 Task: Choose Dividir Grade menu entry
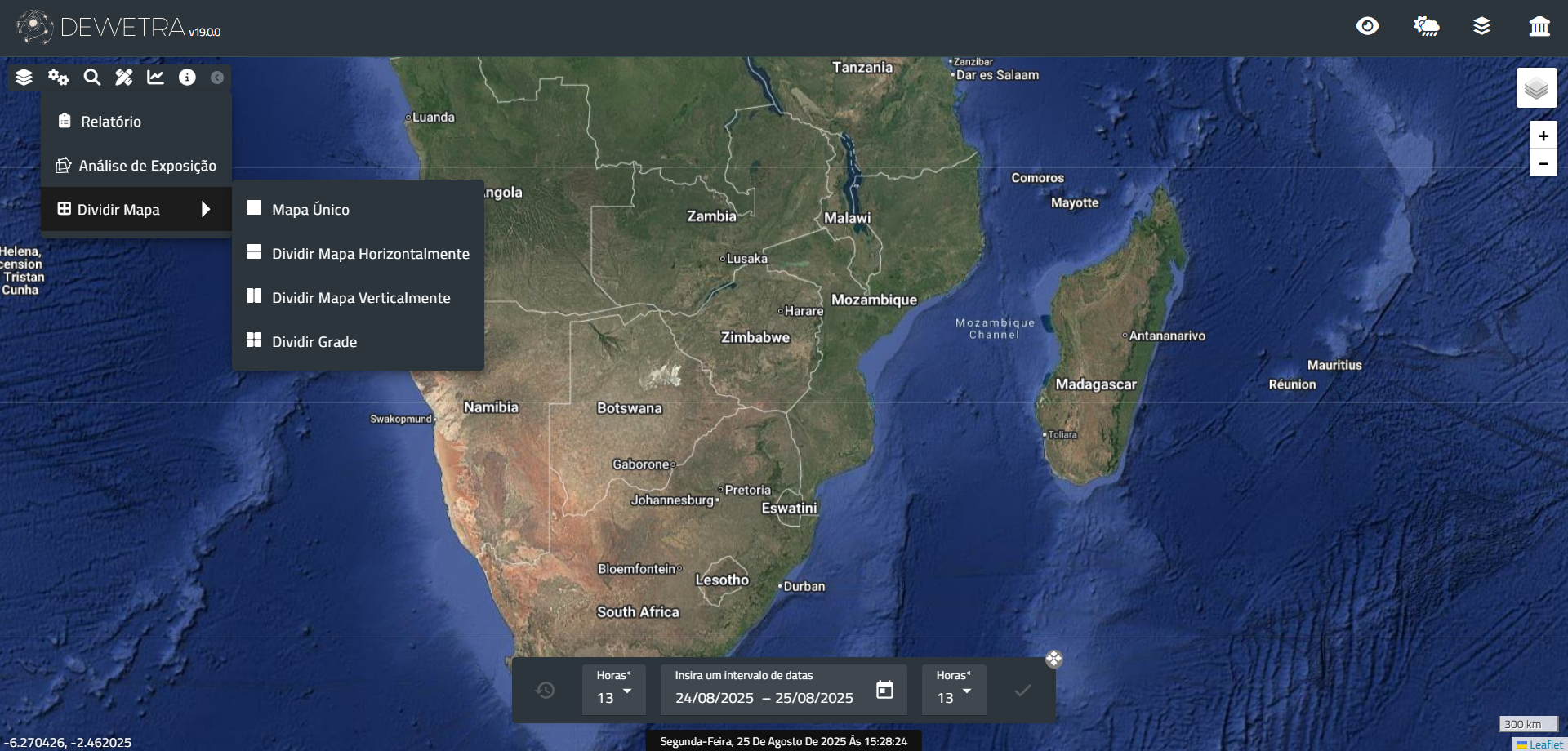click(x=314, y=342)
